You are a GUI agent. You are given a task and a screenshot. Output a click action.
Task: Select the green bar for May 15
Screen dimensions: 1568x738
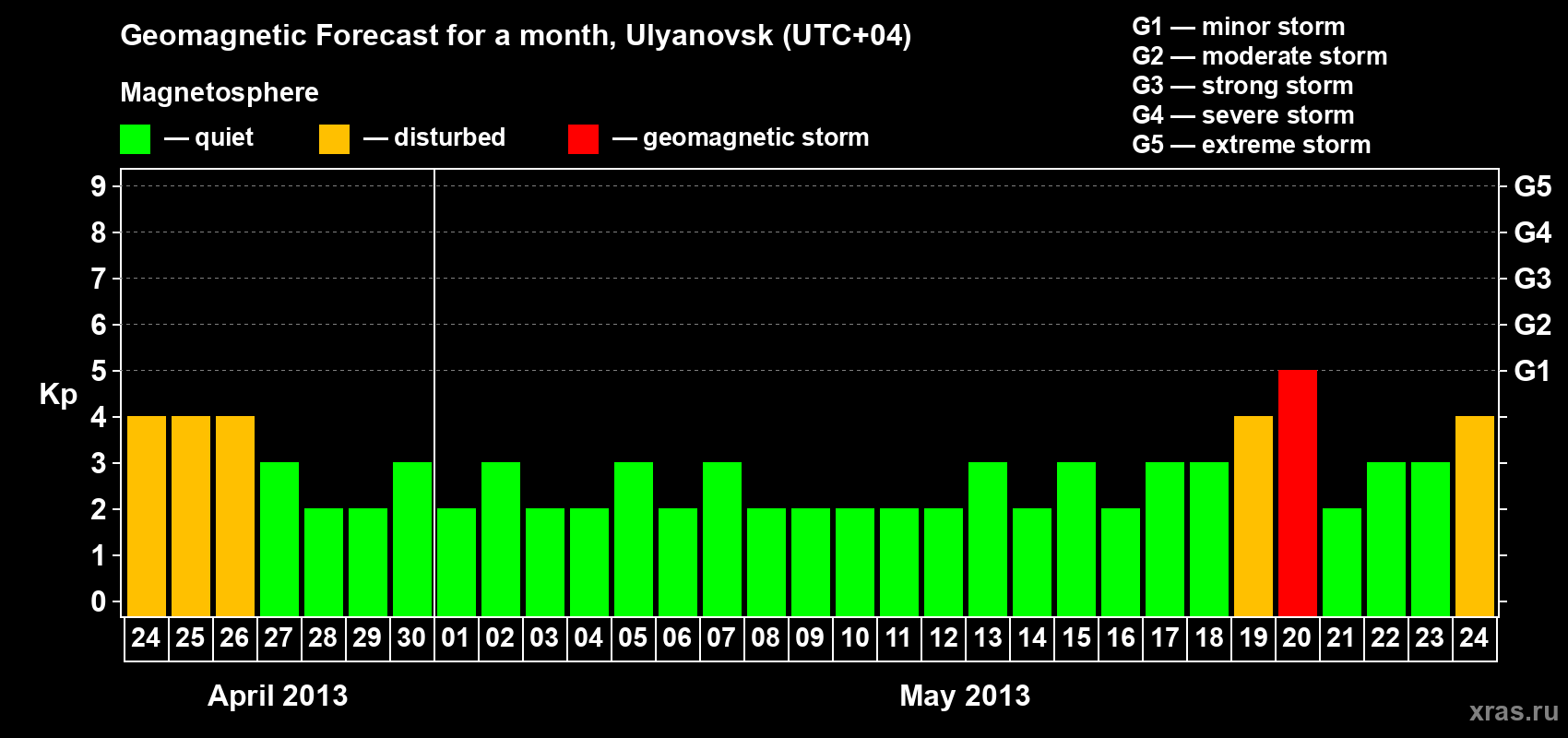click(x=1076, y=539)
